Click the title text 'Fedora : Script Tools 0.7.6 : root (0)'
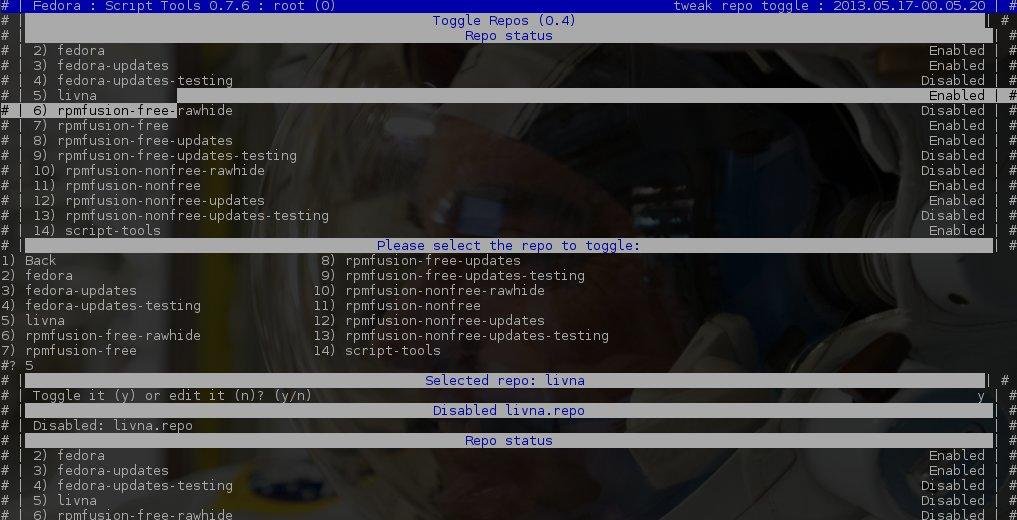This screenshot has height=520, width=1017. (184, 6)
